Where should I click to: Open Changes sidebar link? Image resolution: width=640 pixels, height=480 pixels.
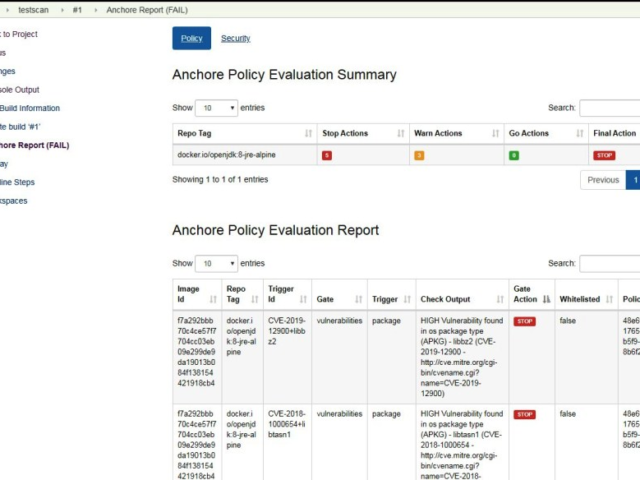pyautogui.click(x=8, y=71)
